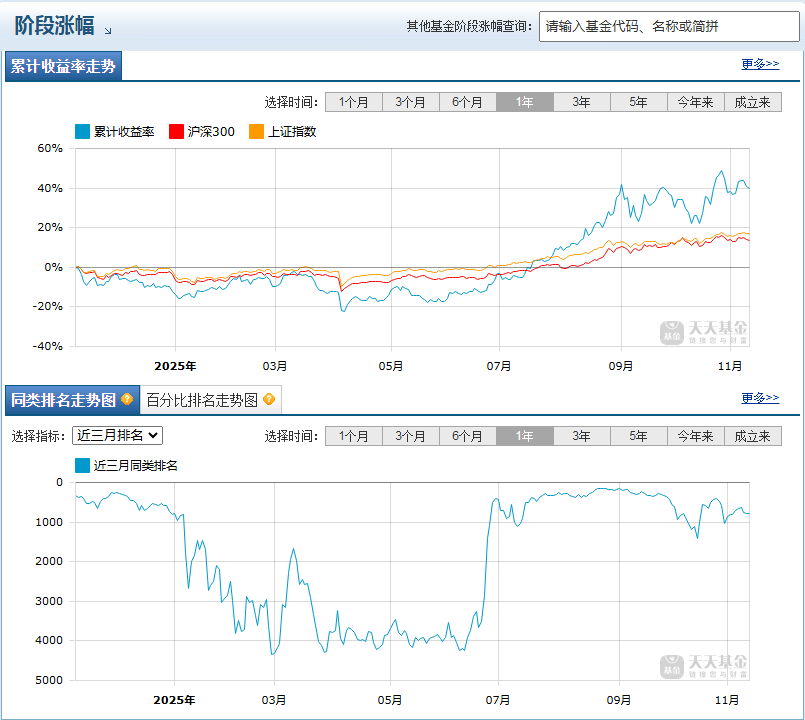The width and height of the screenshot is (805, 720).
Task: Select 6个月 period on the upper chart
Action: pos(467,101)
